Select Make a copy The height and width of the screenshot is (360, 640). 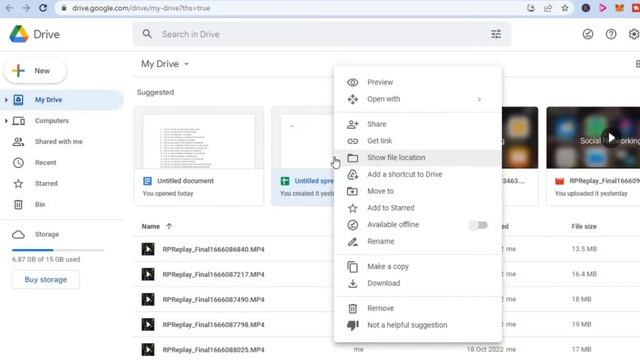coord(418,267)
